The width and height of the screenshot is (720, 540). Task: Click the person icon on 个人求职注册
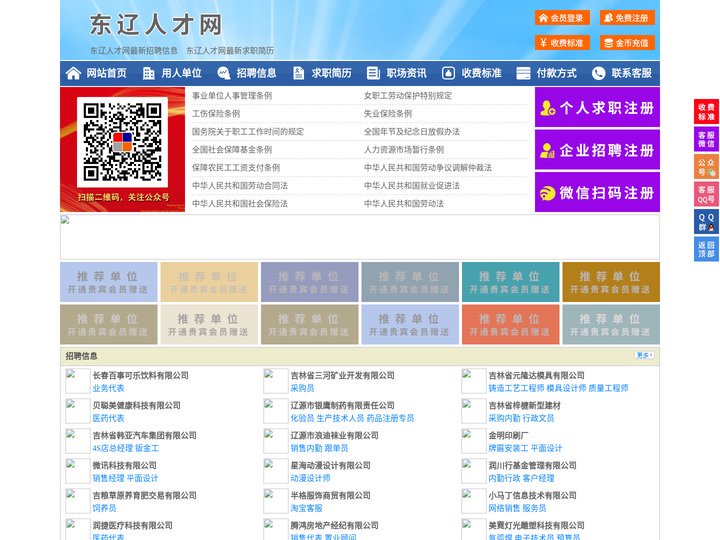pos(547,108)
